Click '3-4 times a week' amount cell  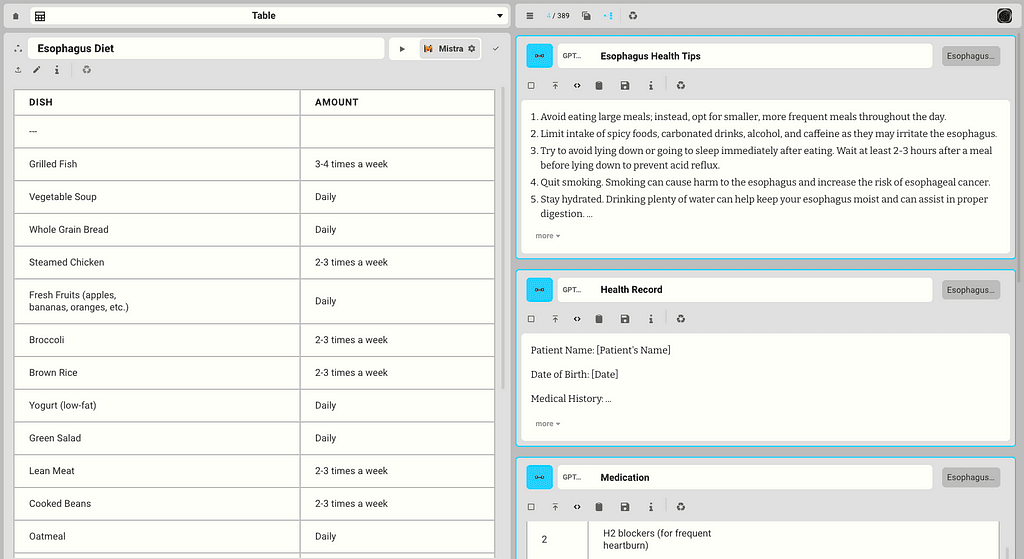pyautogui.click(x=397, y=165)
